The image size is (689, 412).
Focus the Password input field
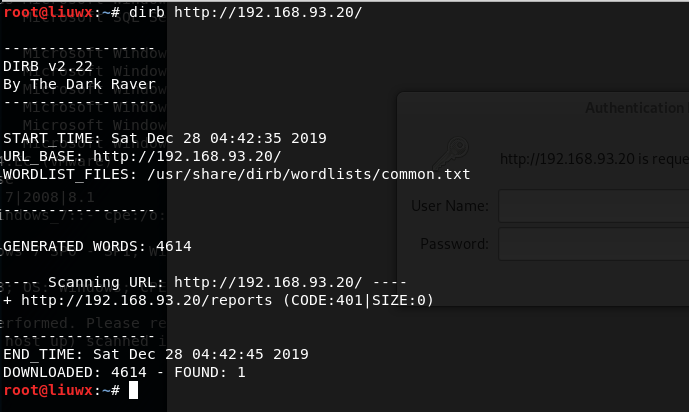click(594, 244)
